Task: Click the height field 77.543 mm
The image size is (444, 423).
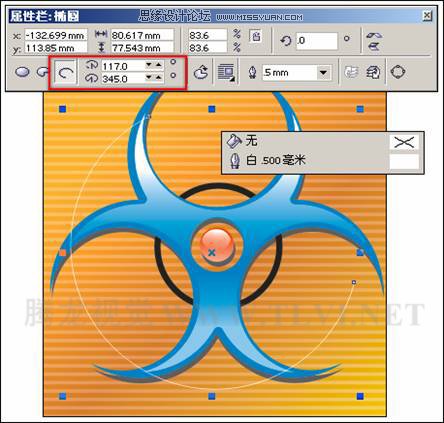Action: [142, 48]
